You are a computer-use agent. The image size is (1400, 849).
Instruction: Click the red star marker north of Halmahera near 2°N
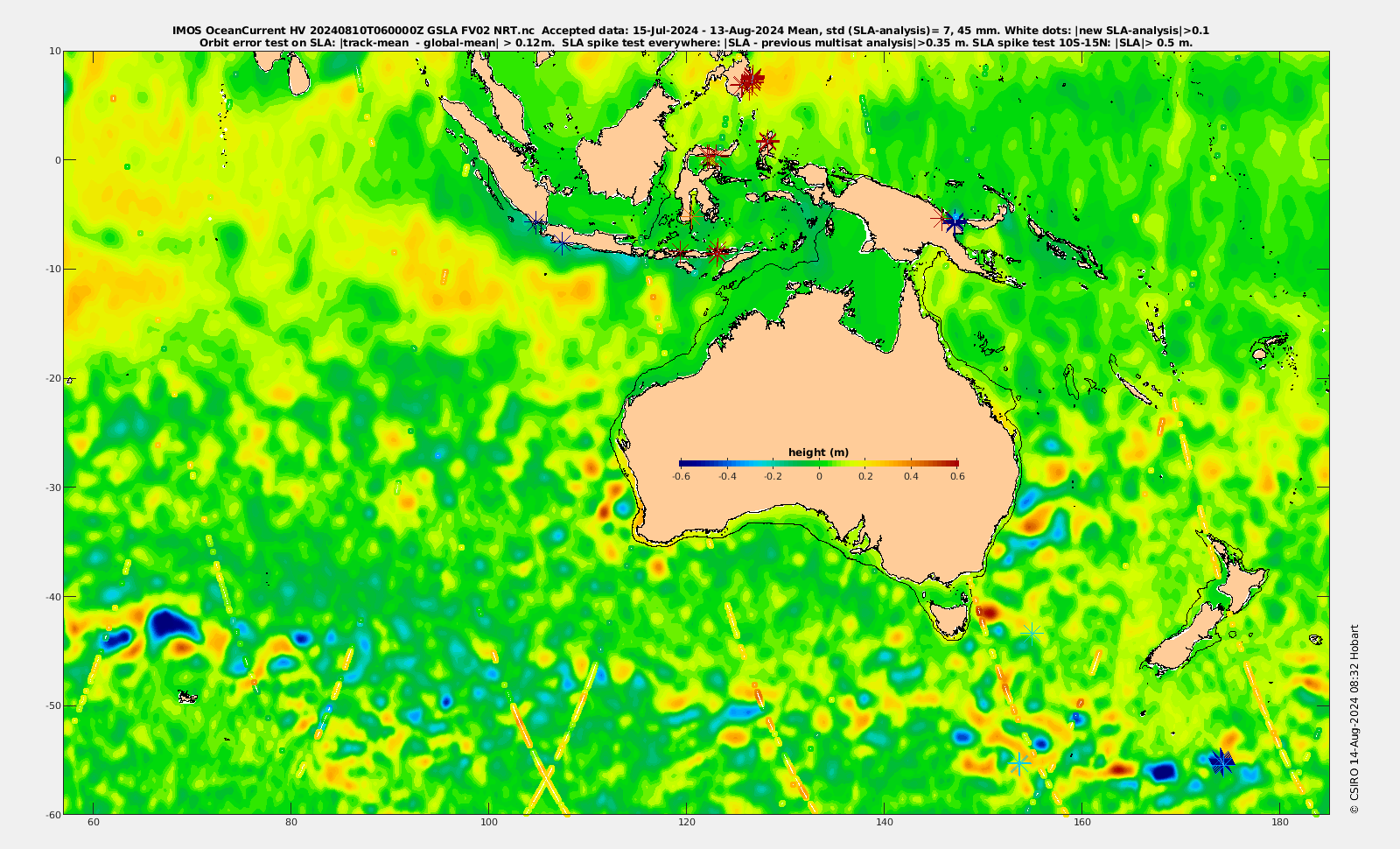767,141
